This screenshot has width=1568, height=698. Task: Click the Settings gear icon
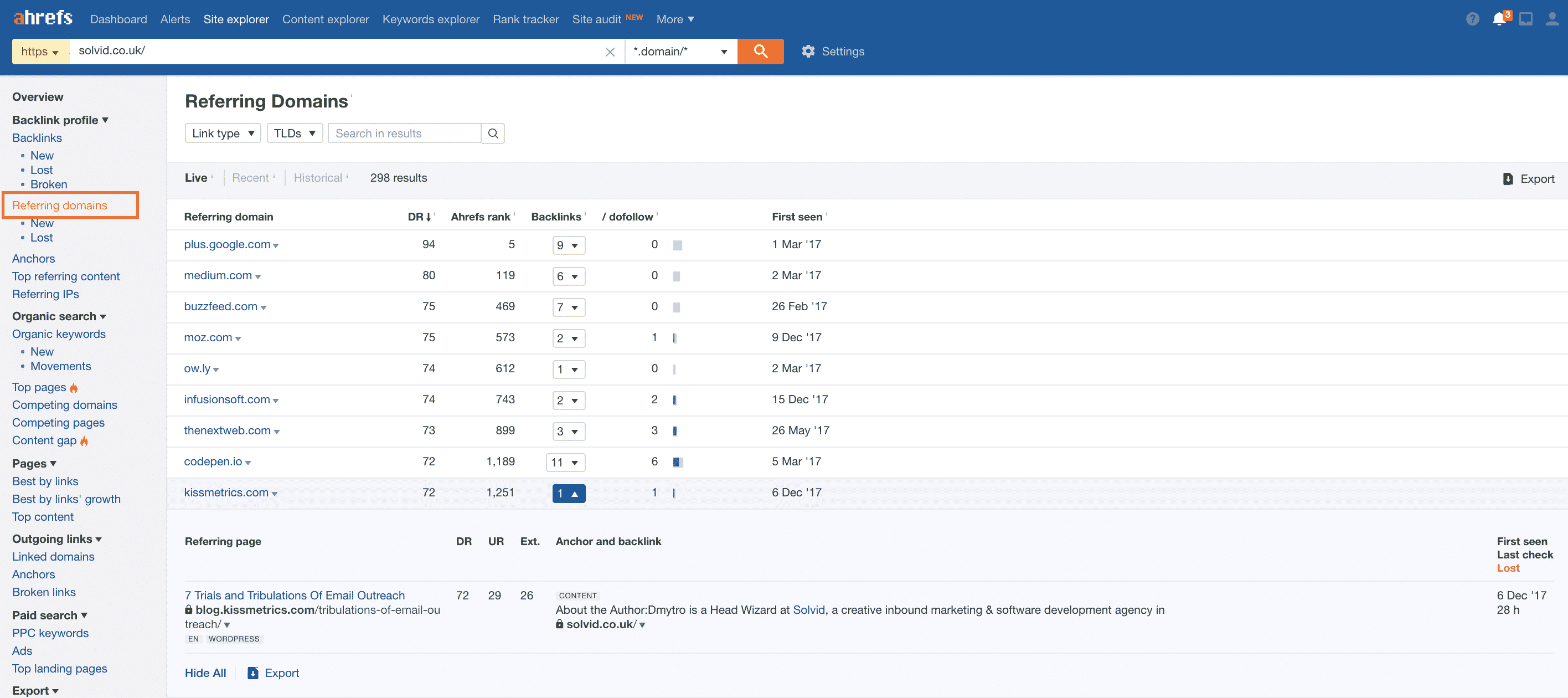coord(808,50)
